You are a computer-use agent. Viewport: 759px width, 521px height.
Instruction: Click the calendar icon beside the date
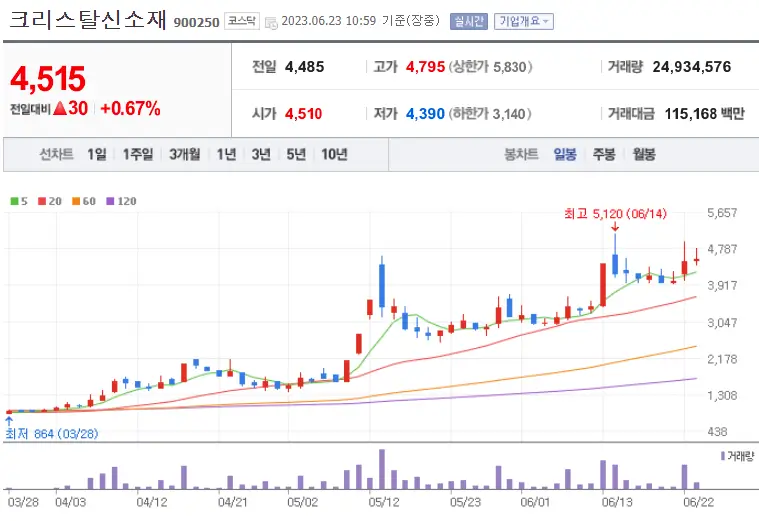[271, 22]
